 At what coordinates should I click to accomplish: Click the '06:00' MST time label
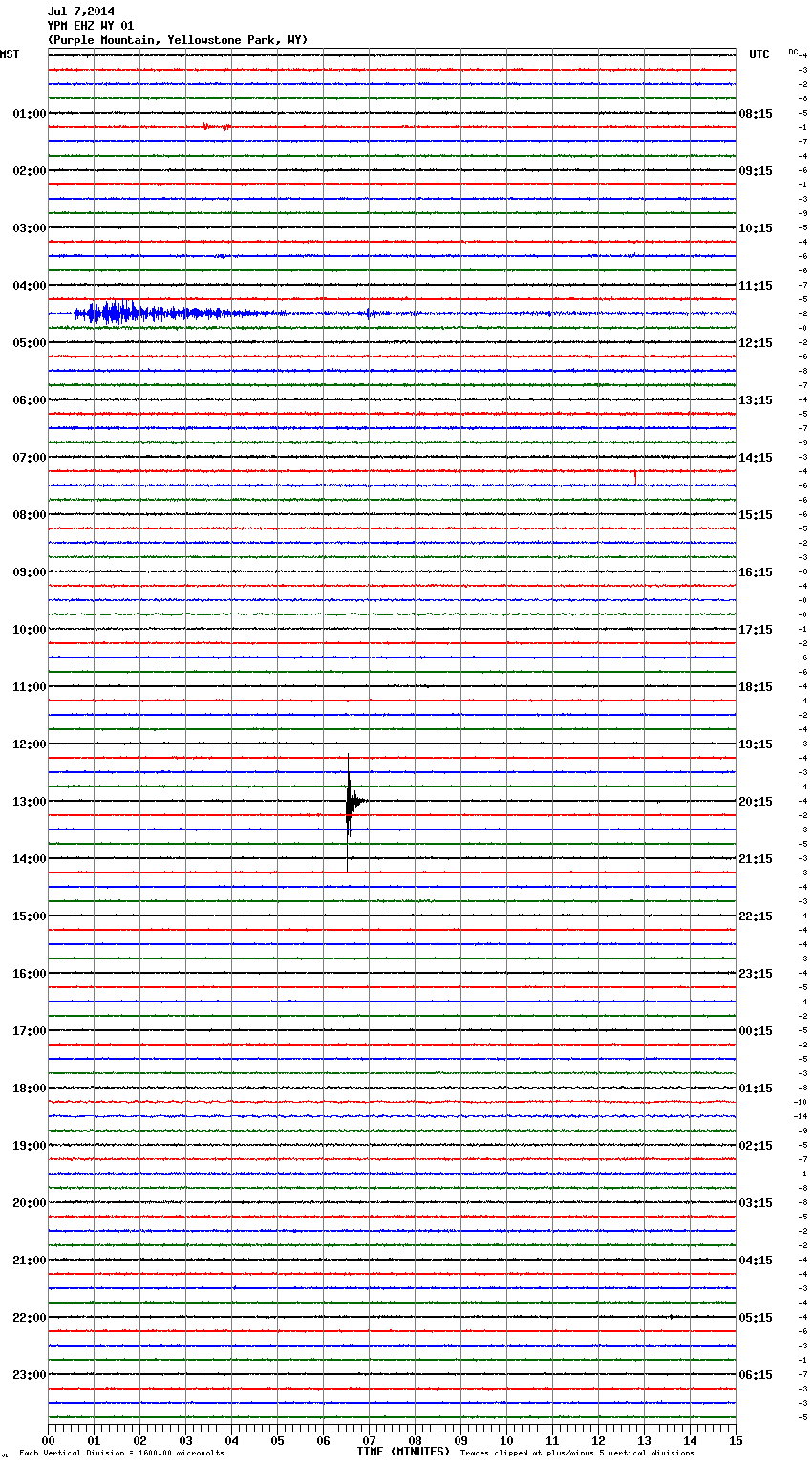coord(29,400)
